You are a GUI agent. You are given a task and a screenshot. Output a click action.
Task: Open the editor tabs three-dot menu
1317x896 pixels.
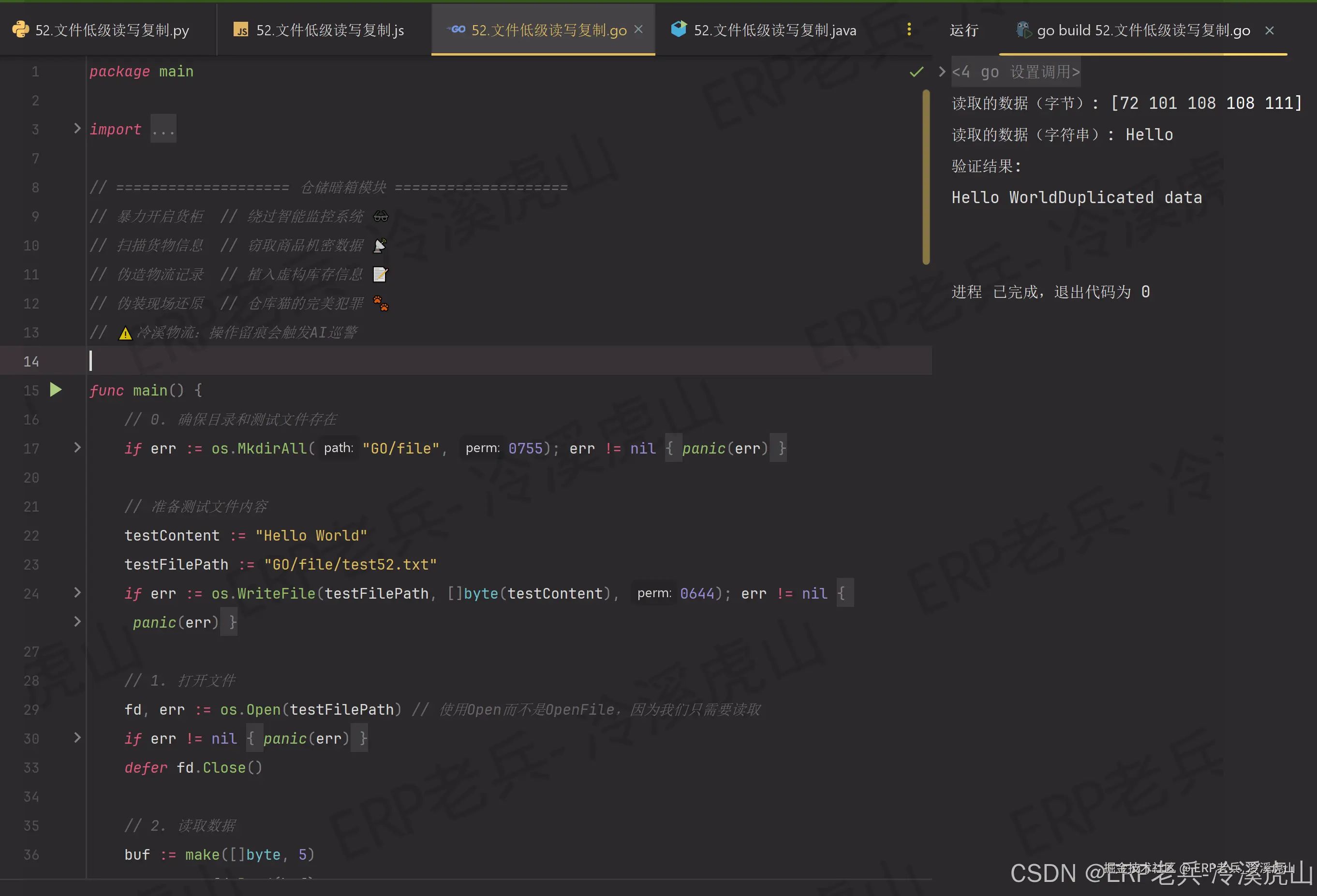[909, 29]
